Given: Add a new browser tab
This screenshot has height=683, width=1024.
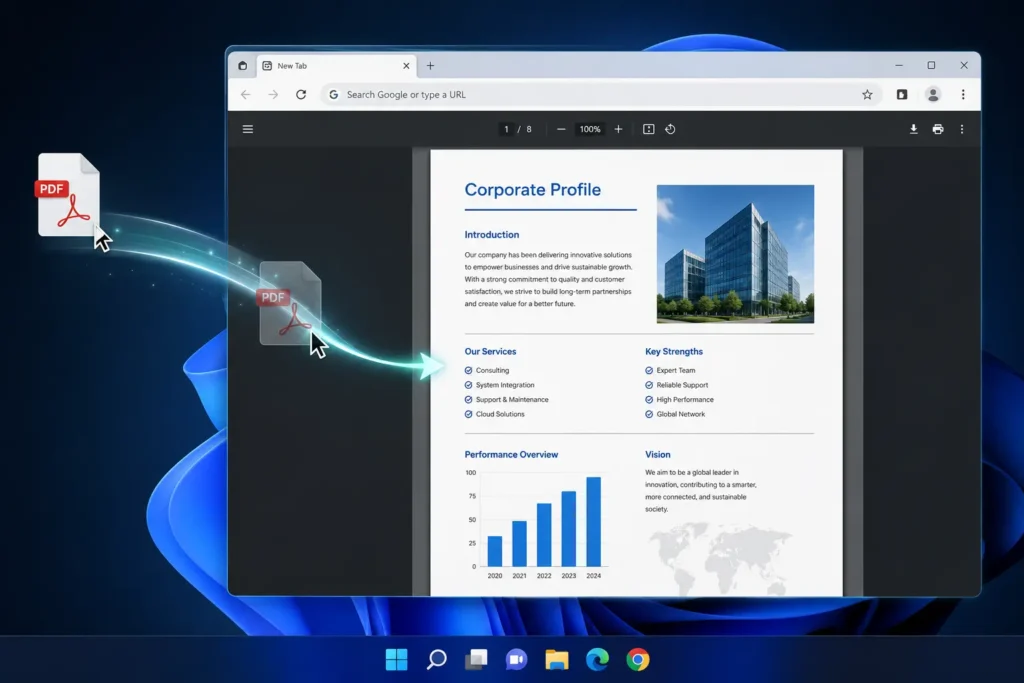Looking at the screenshot, I should pos(430,66).
